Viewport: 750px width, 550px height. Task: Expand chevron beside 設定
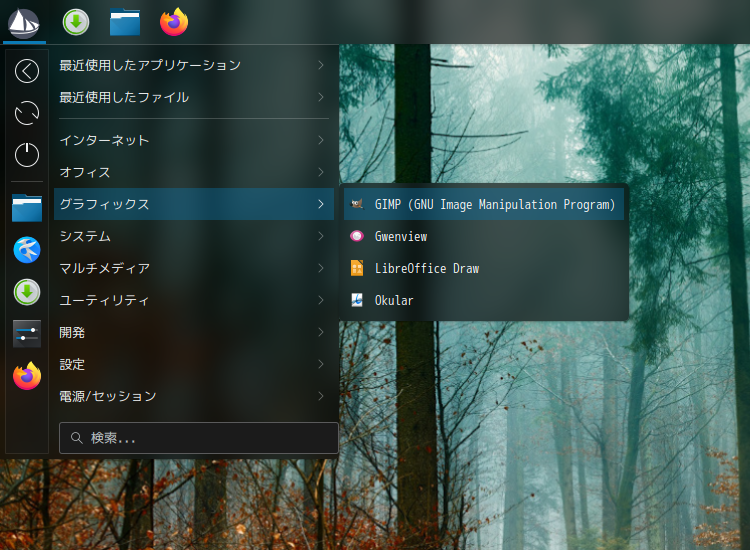321,364
